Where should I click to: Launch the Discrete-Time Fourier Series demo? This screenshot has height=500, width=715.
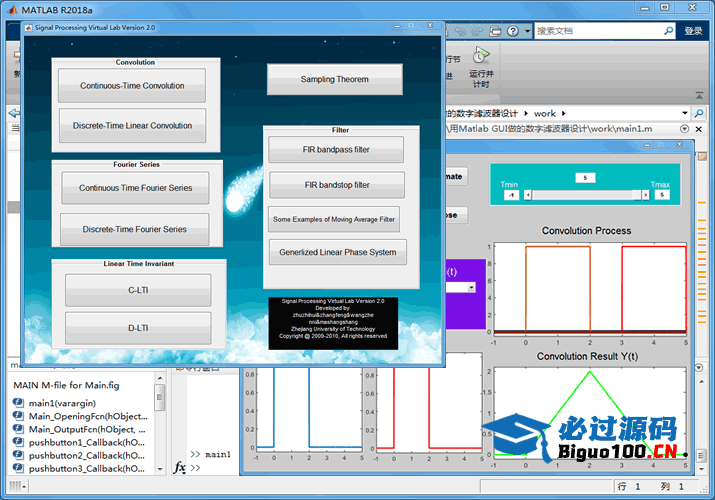tap(135, 229)
